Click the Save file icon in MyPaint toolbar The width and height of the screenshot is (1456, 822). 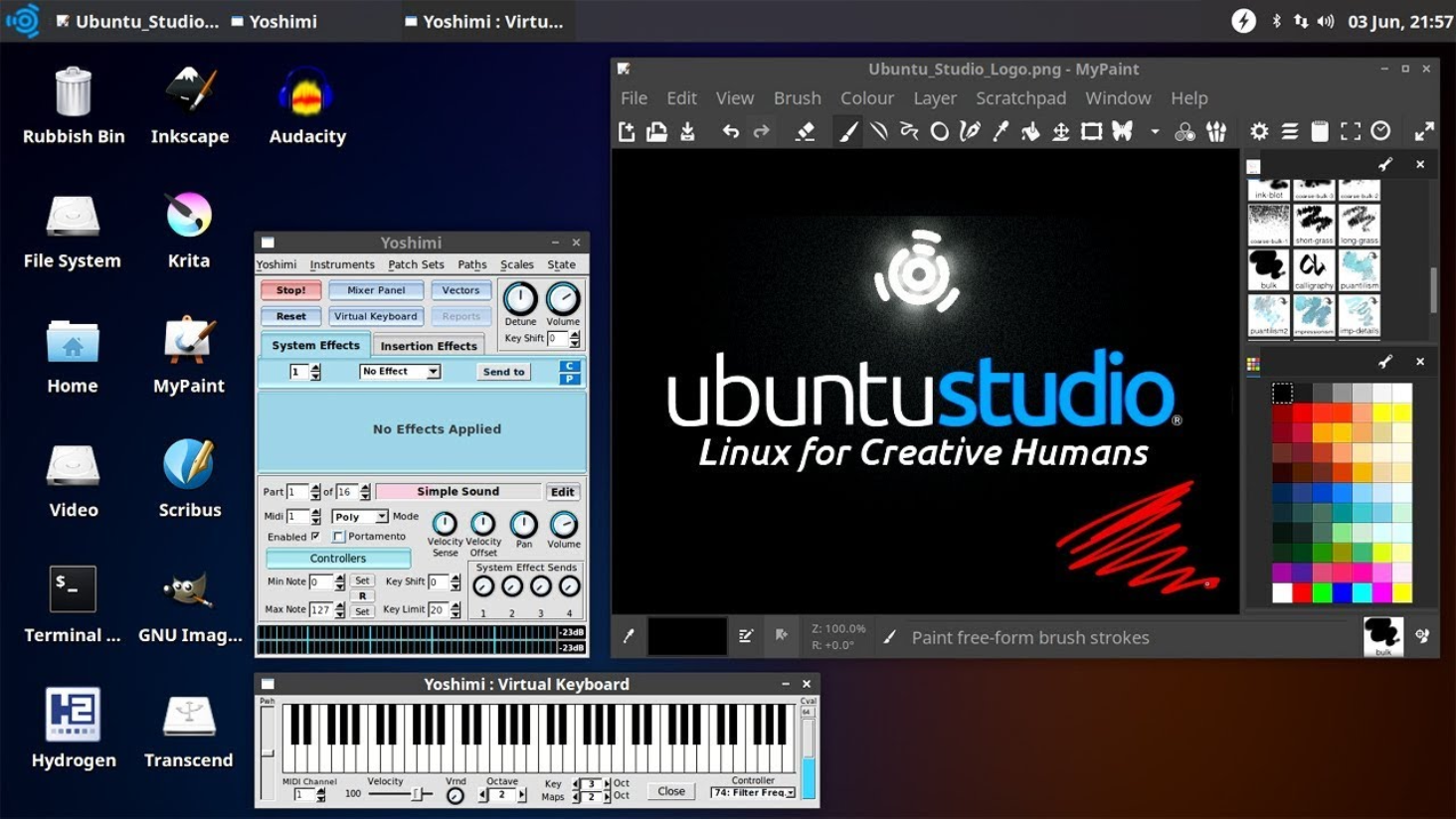pos(687,131)
